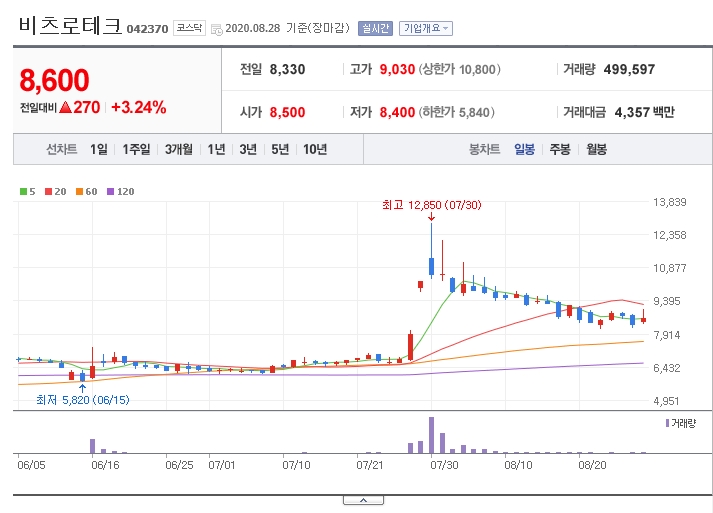Click the 선차트 section label
Image resolution: width=713 pixels, height=513 pixels.
click(61, 149)
